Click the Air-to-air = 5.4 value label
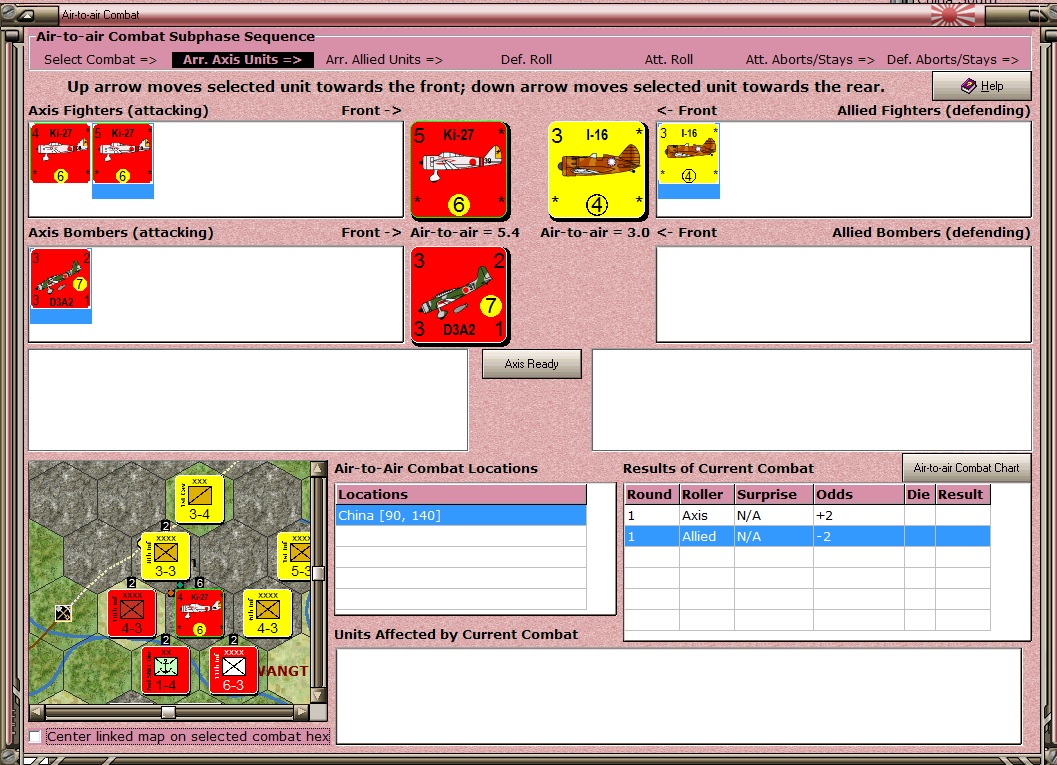The image size is (1057, 765). click(x=465, y=233)
